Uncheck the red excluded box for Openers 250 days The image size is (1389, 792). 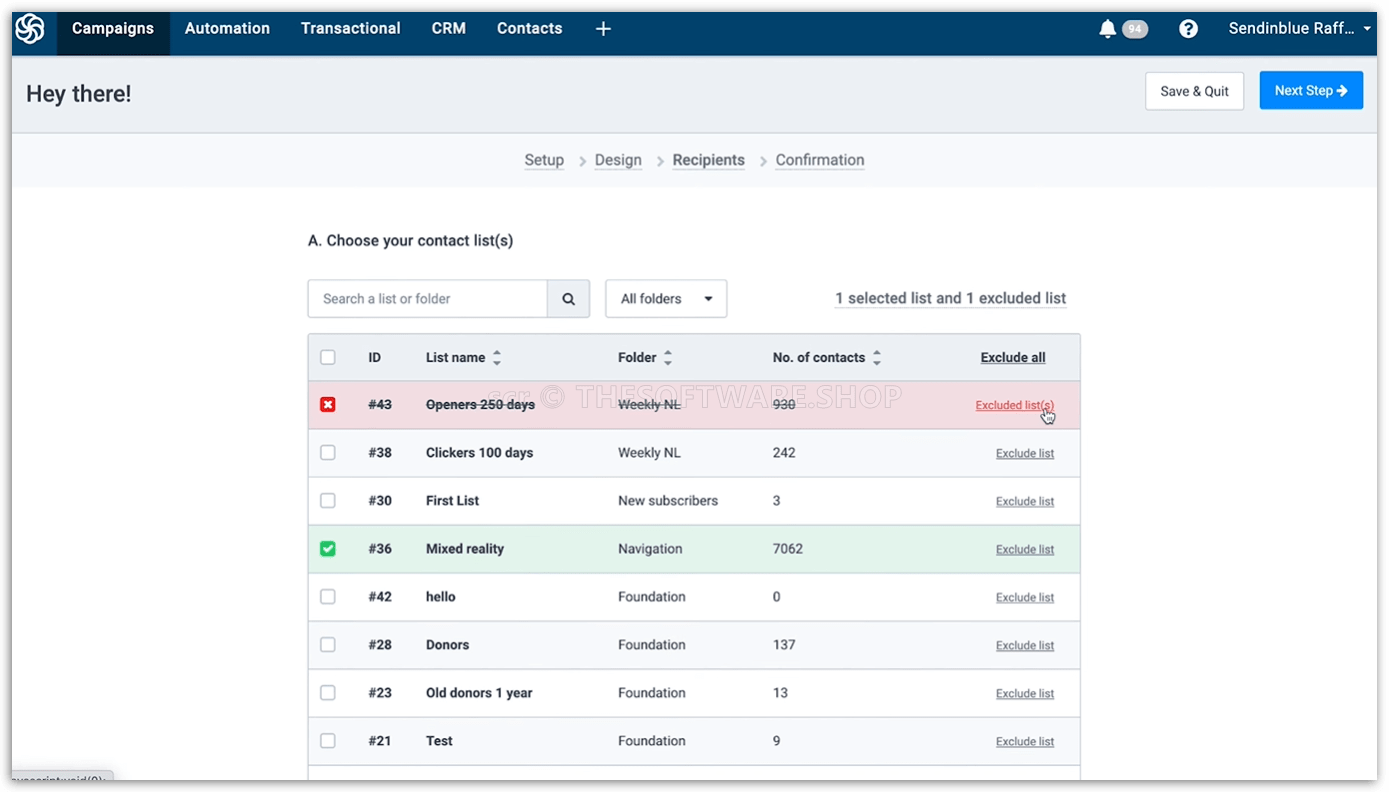(x=328, y=405)
